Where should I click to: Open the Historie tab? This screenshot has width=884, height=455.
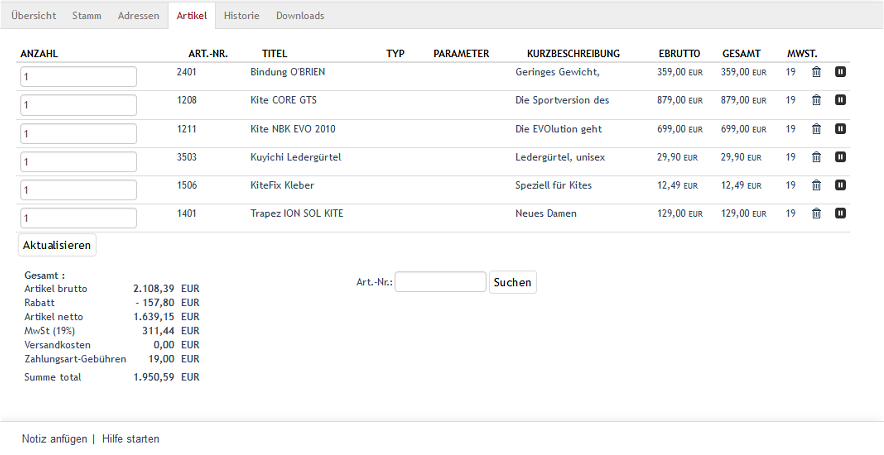pyautogui.click(x=241, y=16)
